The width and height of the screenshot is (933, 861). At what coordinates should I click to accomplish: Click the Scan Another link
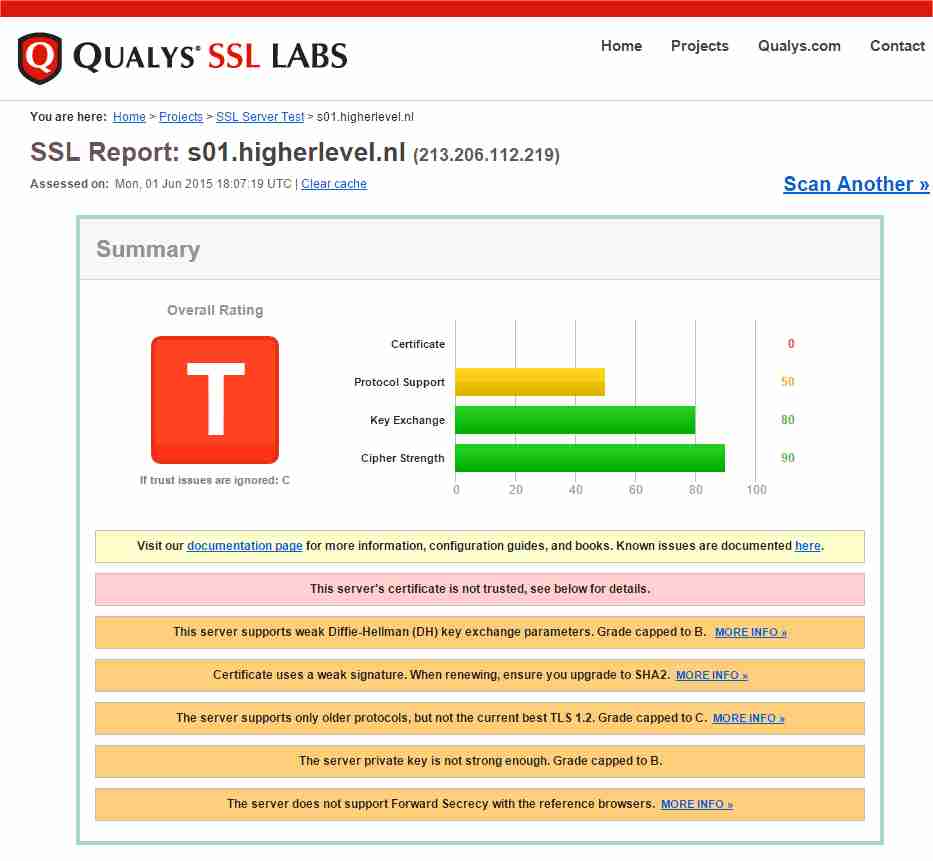(x=856, y=184)
